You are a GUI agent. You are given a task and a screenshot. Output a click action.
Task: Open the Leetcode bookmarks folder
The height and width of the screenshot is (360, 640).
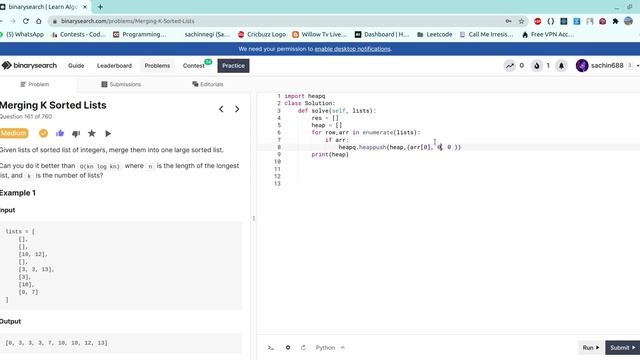tap(434, 35)
